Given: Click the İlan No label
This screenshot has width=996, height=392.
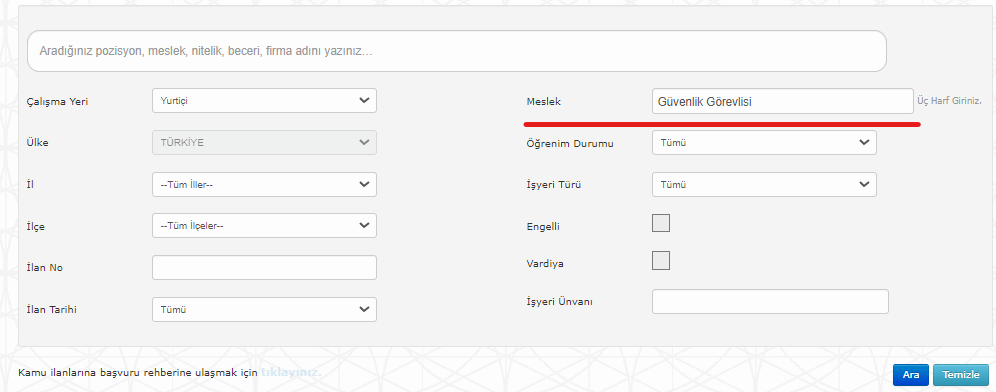Looking at the screenshot, I should point(44,267).
